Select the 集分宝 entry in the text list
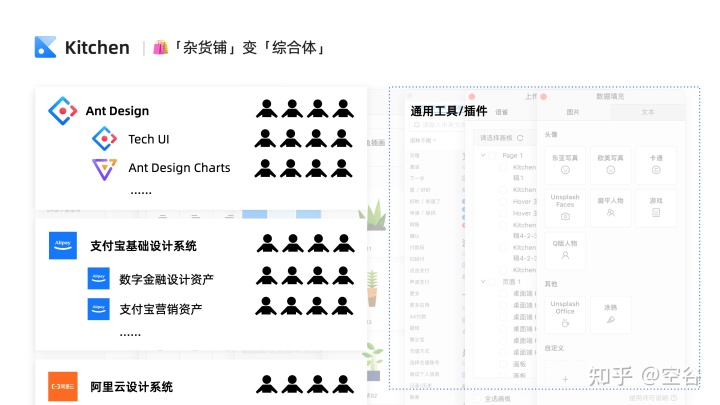The height and width of the screenshot is (405, 720). click(x=416, y=339)
